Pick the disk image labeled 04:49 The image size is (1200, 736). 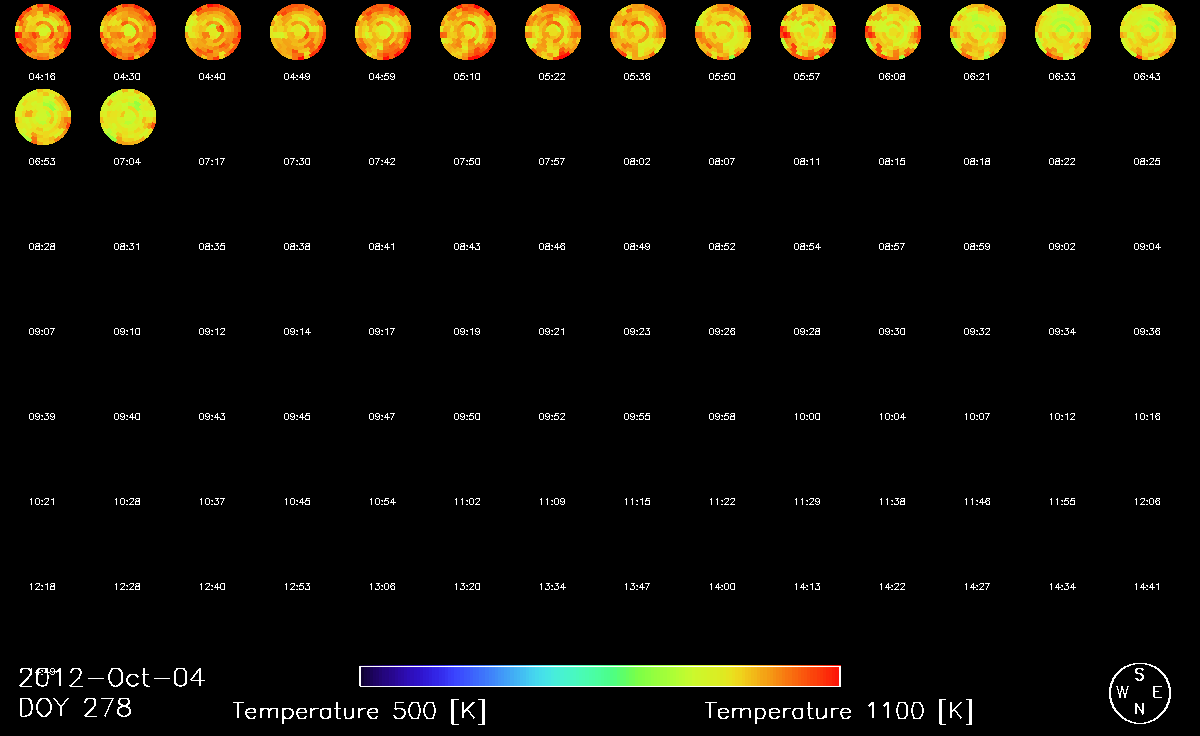pyautogui.click(x=298, y=32)
